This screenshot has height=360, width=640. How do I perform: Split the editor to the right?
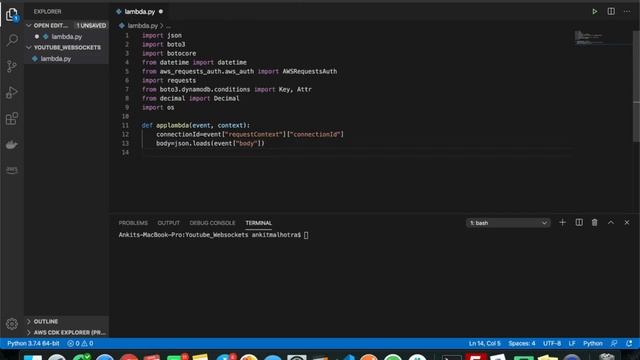coord(611,11)
